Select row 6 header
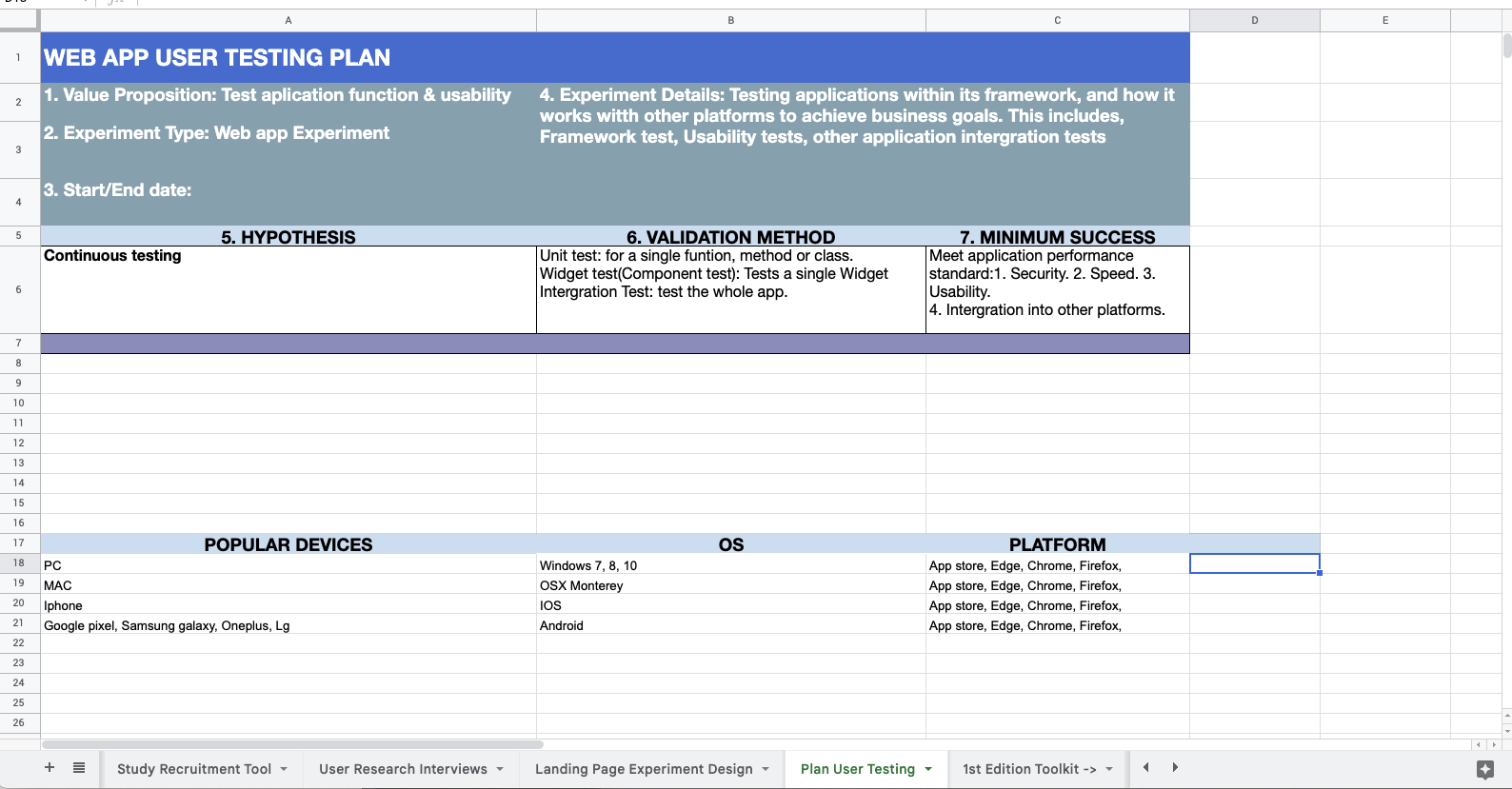Image resolution: width=1512 pixels, height=789 pixels. tap(19, 289)
